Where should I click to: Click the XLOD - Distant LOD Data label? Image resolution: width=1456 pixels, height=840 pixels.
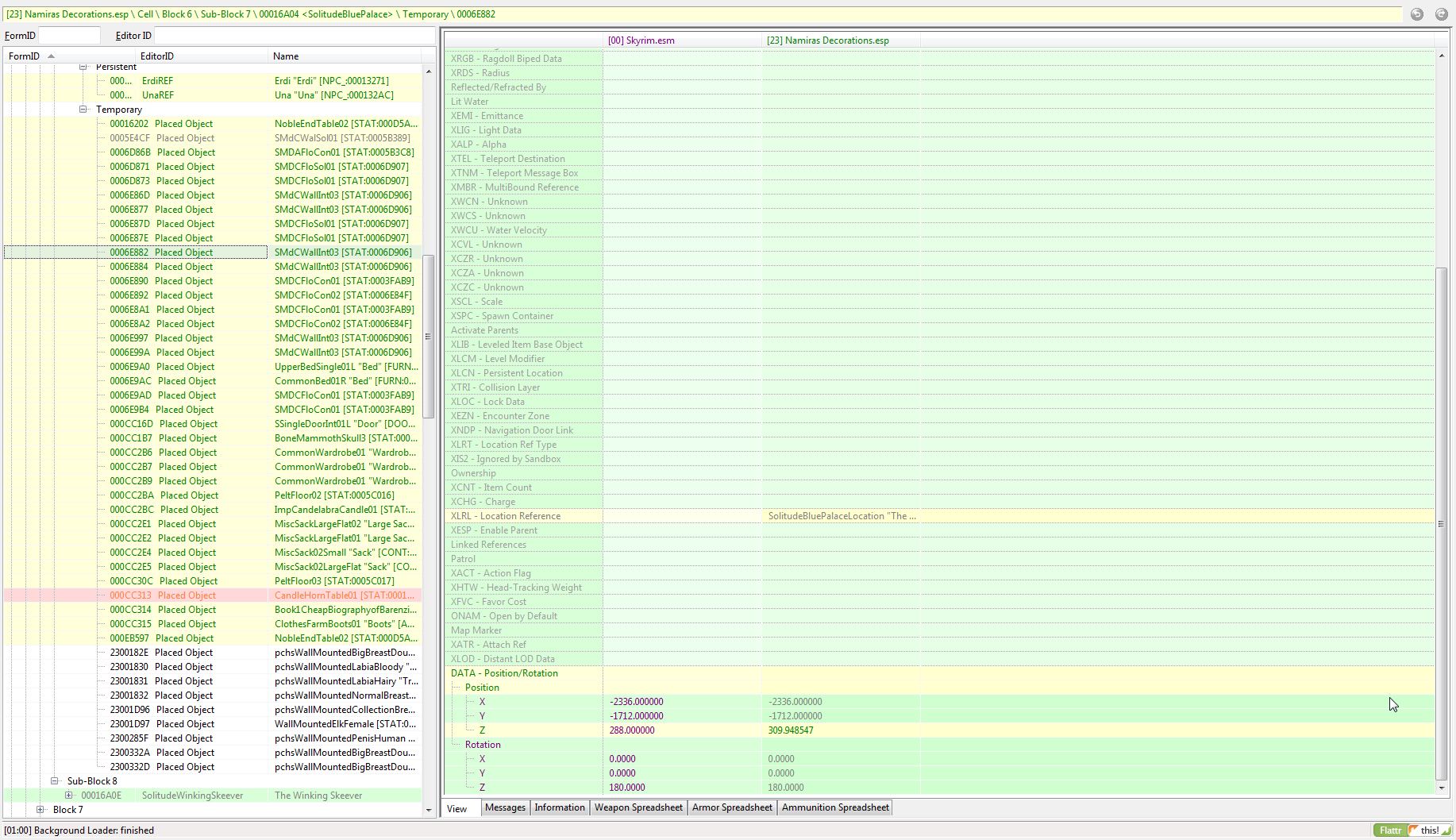click(x=503, y=659)
